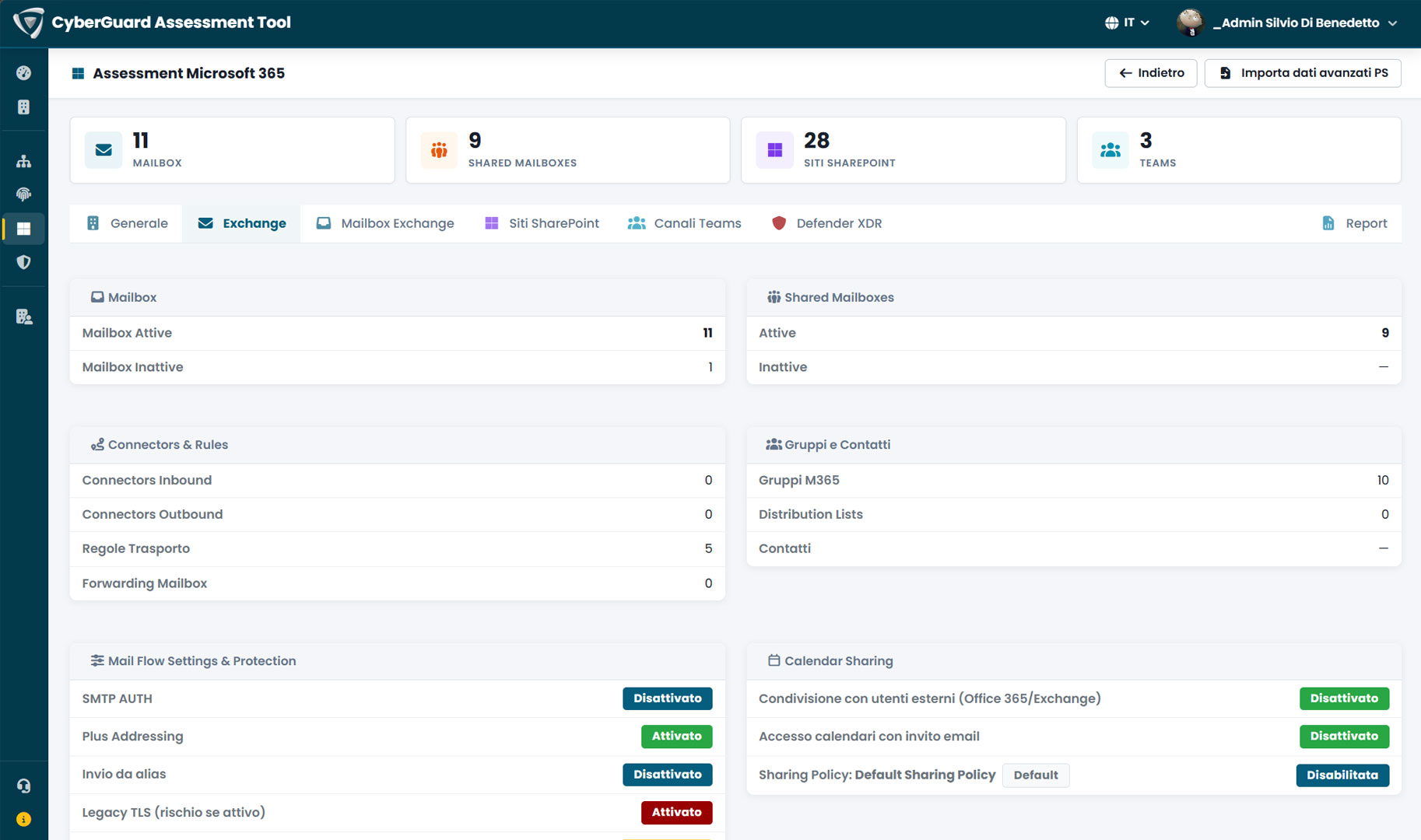Expand the Admin Silvio Di Benedetto user menu
The height and width of the screenshot is (840, 1421).
1287,23
